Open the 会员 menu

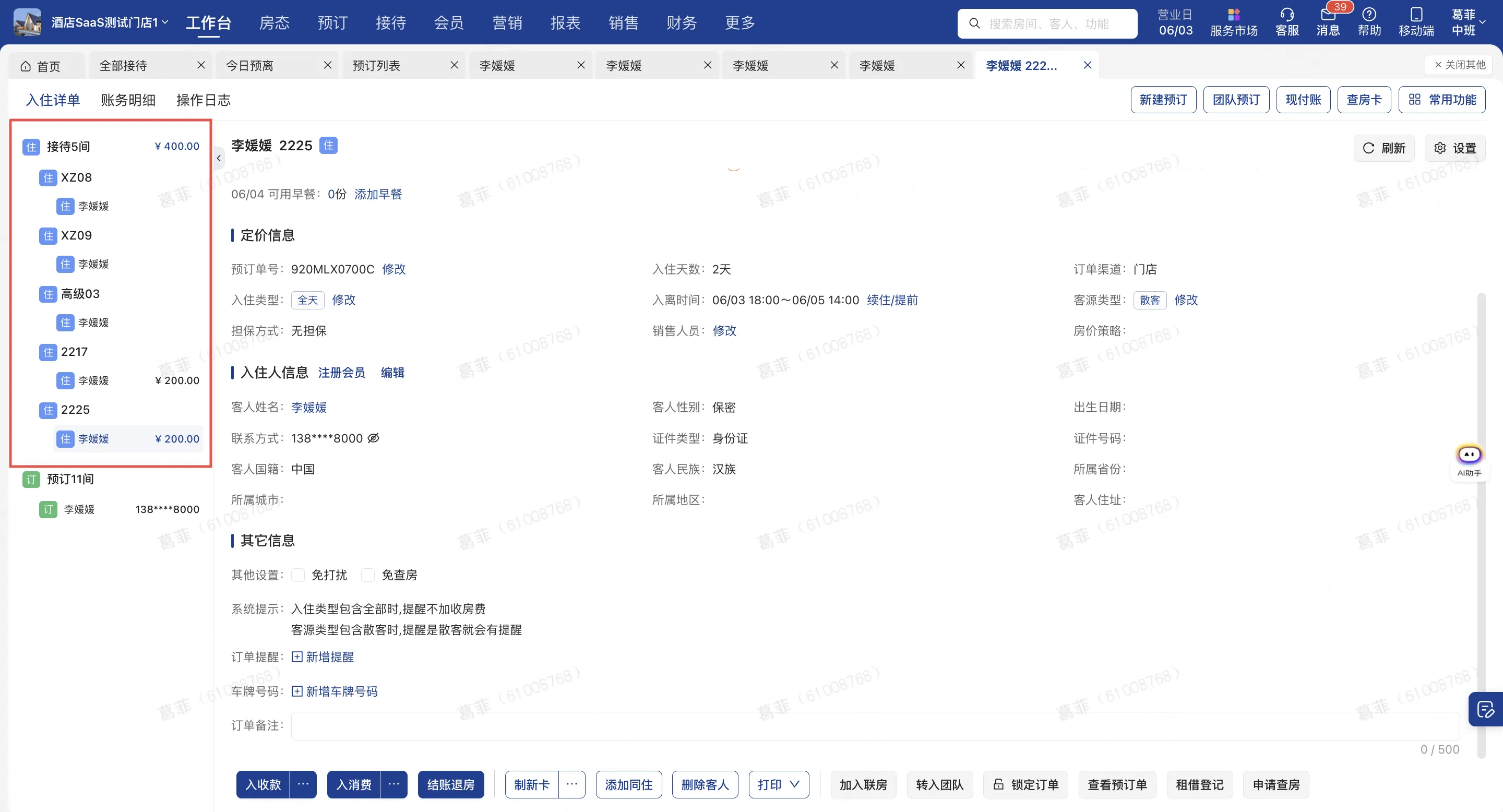pyautogui.click(x=449, y=23)
